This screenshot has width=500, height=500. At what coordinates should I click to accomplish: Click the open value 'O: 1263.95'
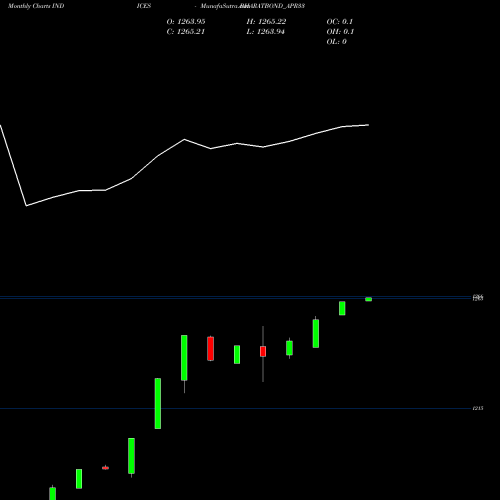coord(186,22)
